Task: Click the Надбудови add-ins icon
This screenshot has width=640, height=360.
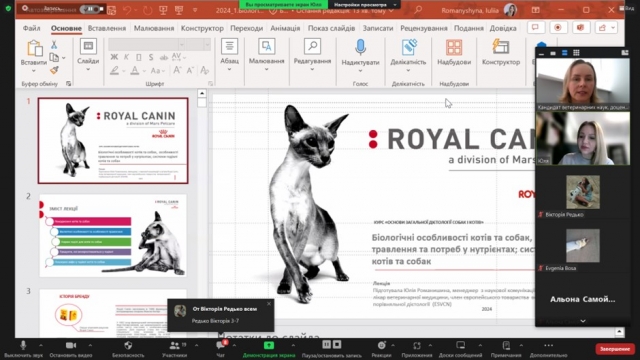Action: pyautogui.click(x=454, y=47)
